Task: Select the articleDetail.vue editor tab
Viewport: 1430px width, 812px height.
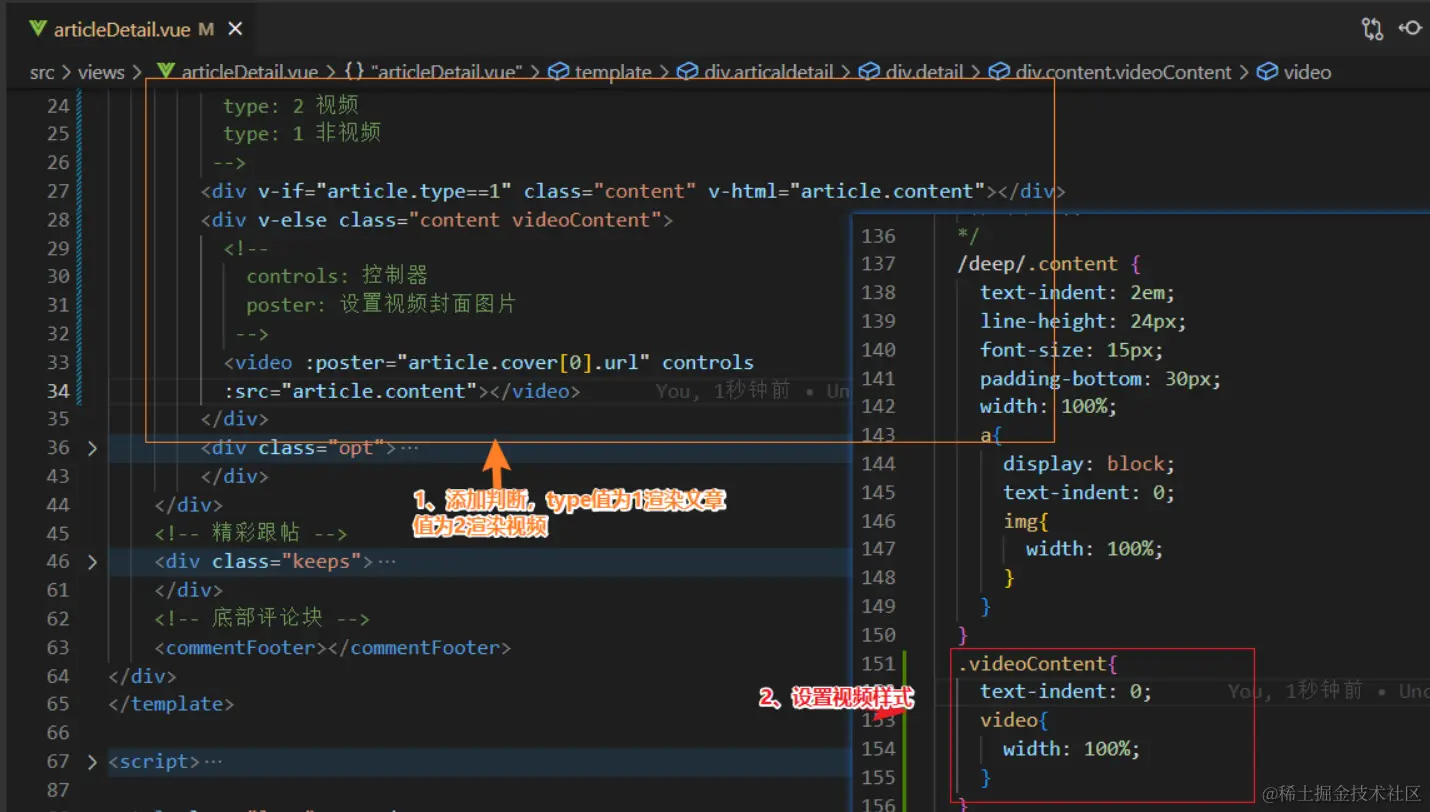Action: tap(121, 29)
